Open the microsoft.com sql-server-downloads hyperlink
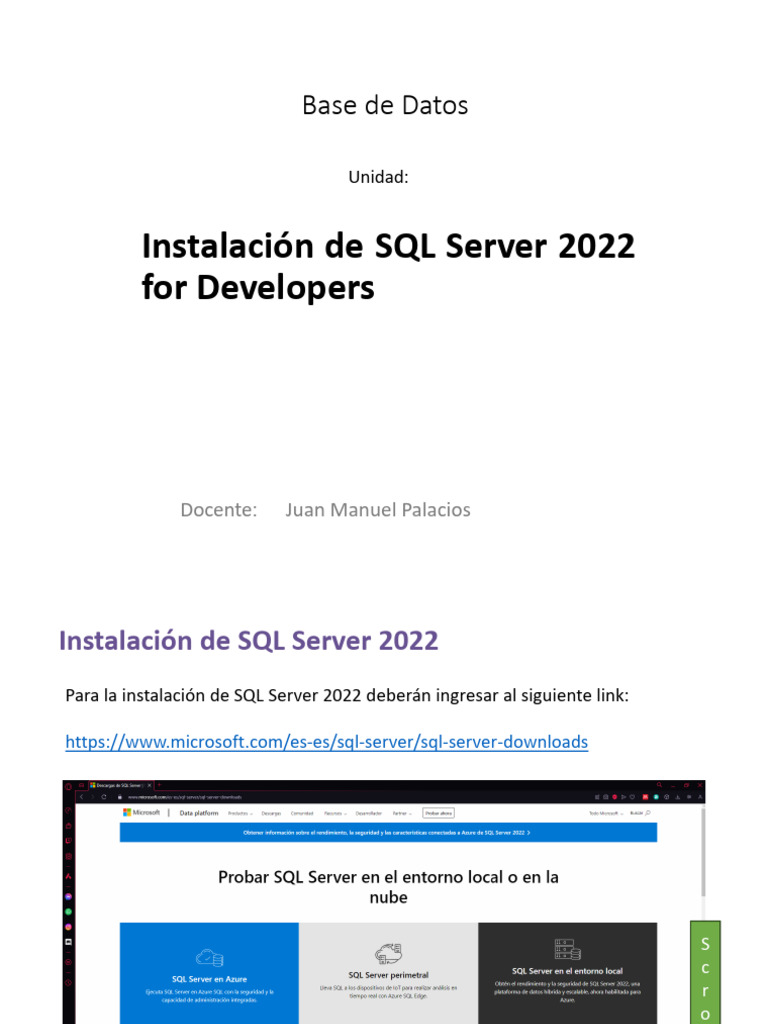The width and height of the screenshot is (768, 1024). [327, 742]
